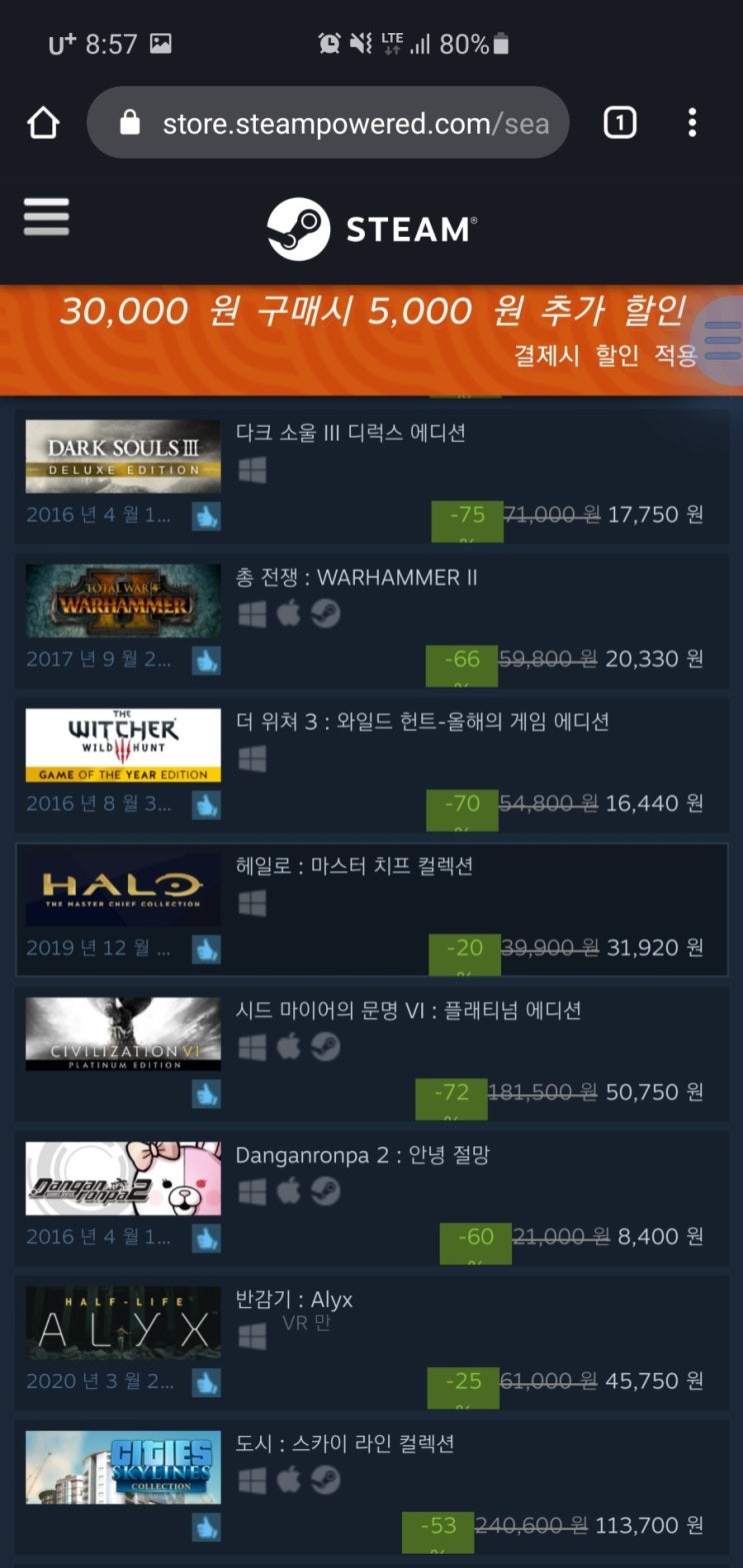743x1568 pixels.
Task: Tap the thumbs-up icon on Cities Skylines row
Action: (x=207, y=1527)
